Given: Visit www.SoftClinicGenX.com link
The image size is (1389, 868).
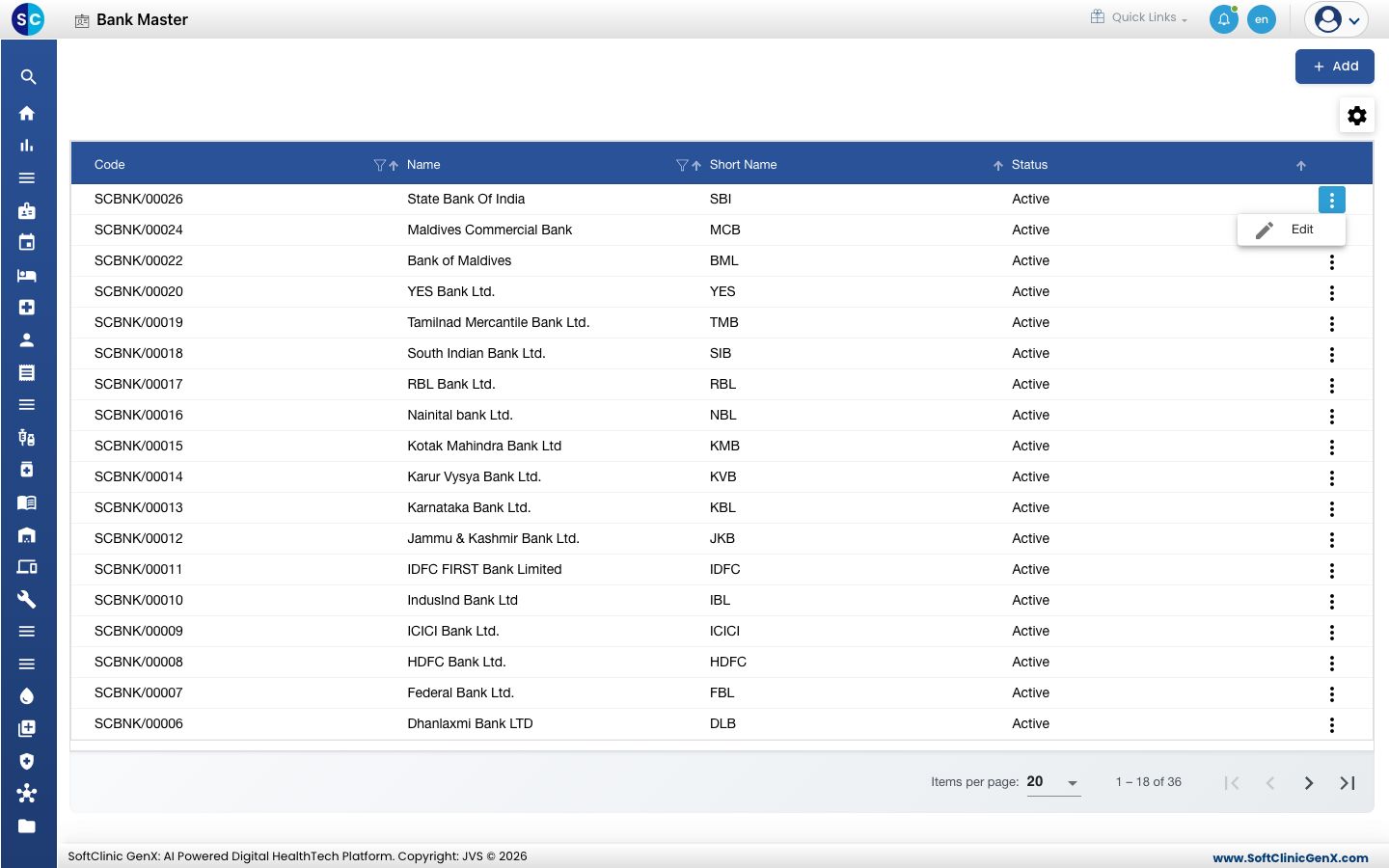Looking at the screenshot, I should (x=1291, y=857).
